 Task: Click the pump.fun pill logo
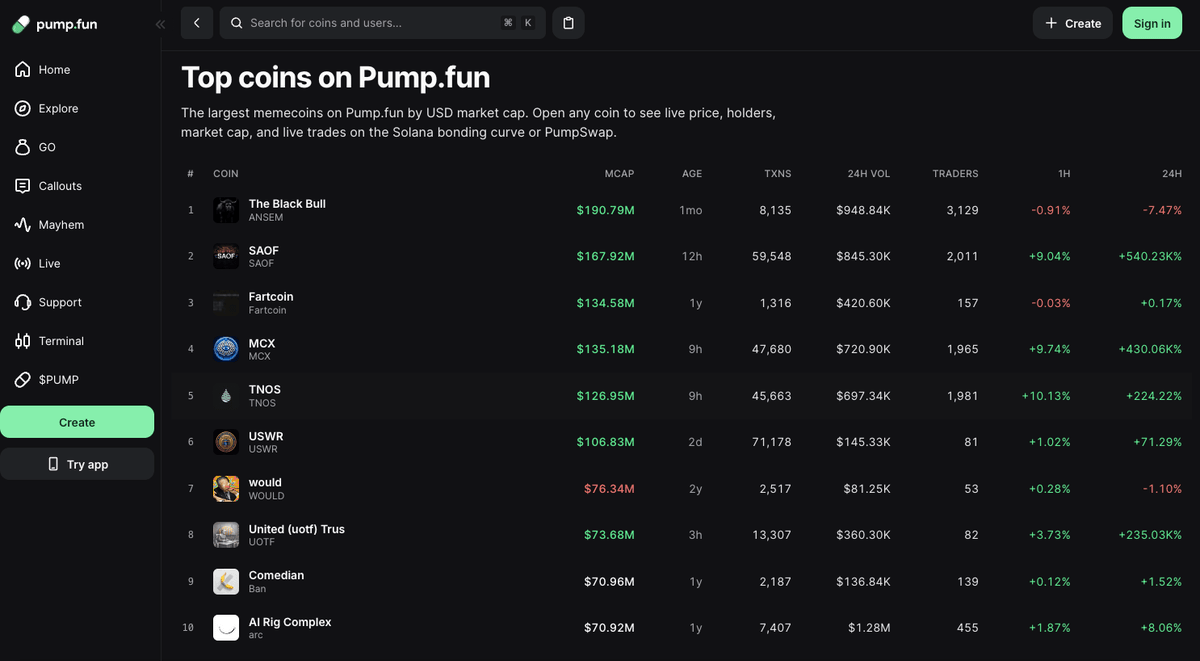(21, 24)
